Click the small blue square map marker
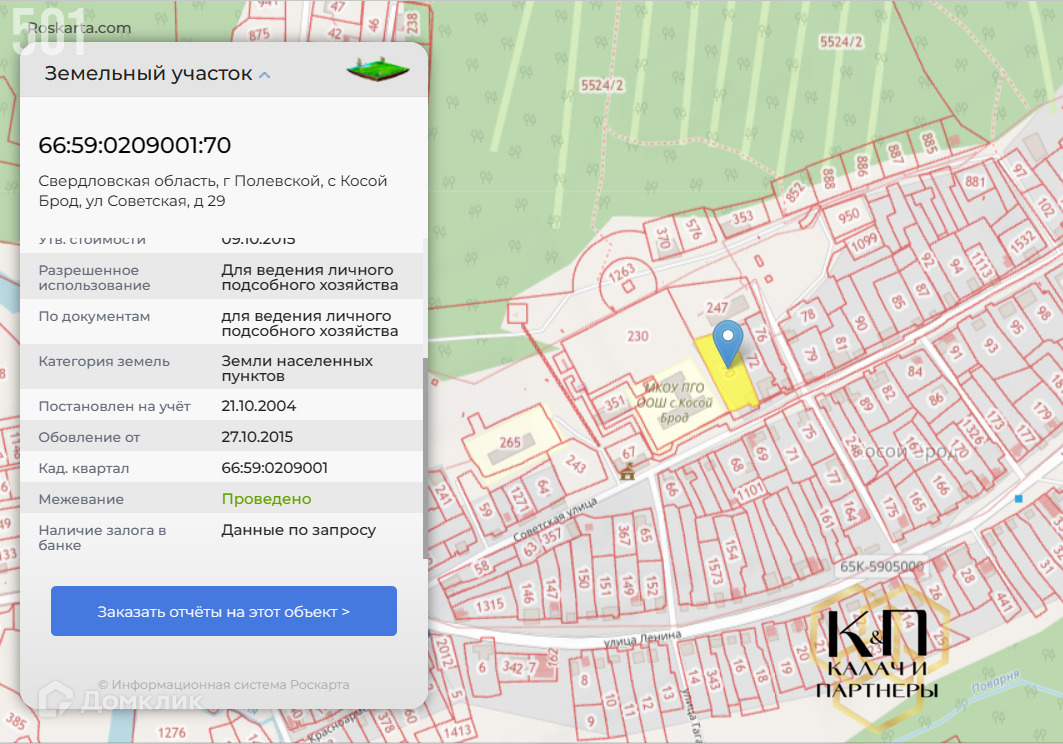This screenshot has width=1063, height=744. tap(1018, 498)
